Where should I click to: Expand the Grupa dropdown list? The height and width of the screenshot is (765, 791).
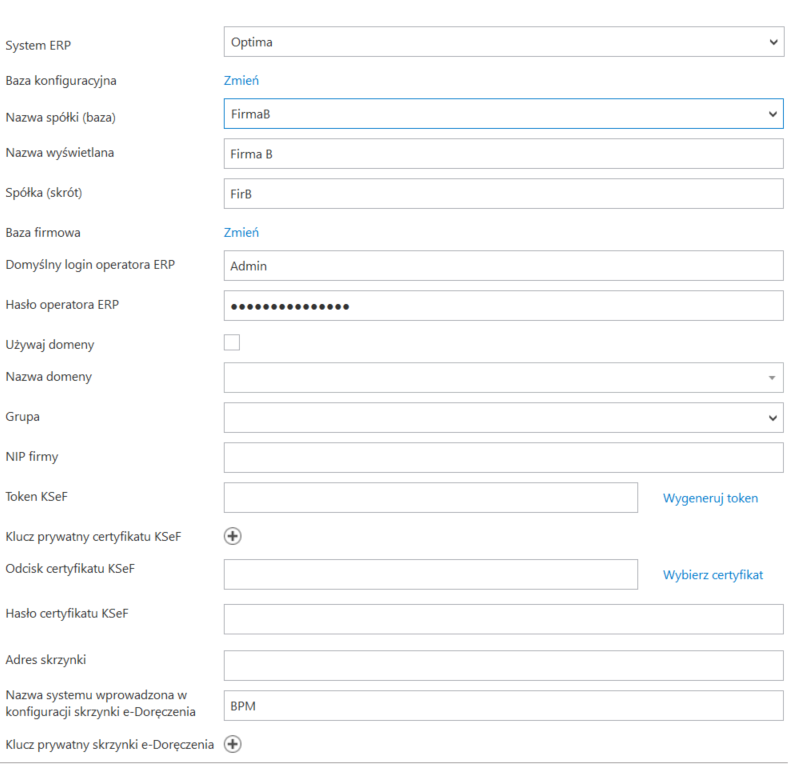(x=503, y=417)
